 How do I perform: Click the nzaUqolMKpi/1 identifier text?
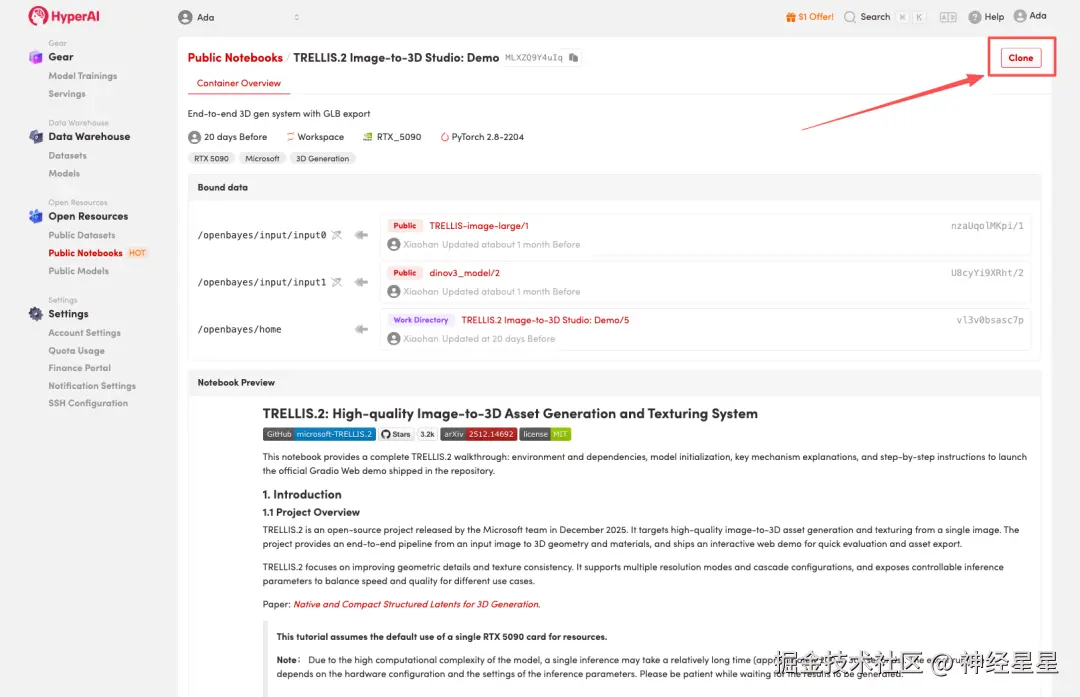[x=987, y=226]
